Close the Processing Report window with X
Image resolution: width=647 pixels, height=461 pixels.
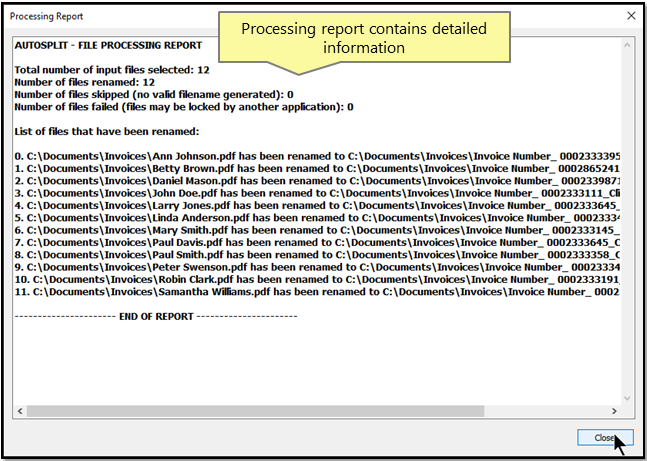click(x=631, y=16)
